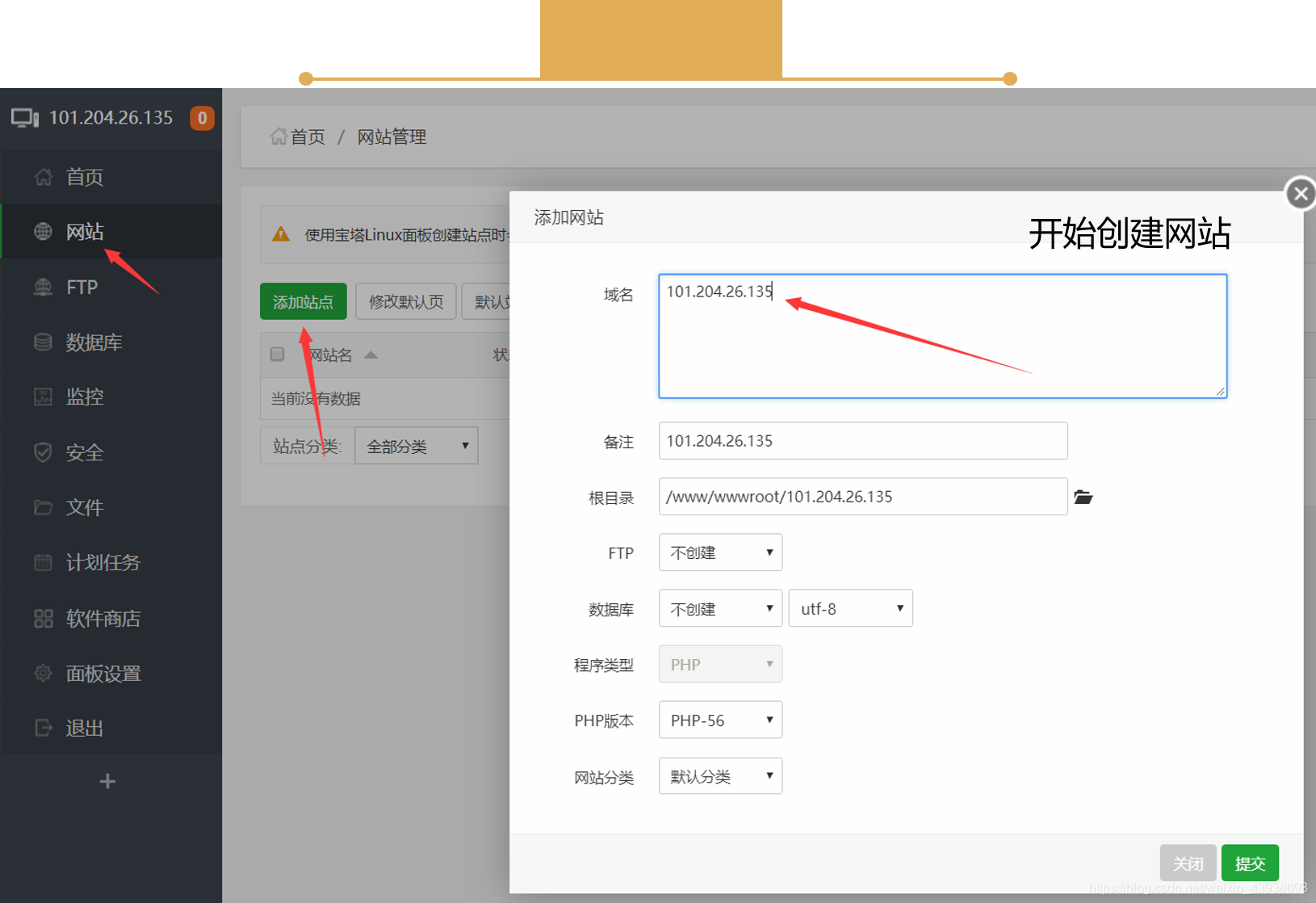Click the 域名 text area
1316x903 pixels.
point(942,336)
